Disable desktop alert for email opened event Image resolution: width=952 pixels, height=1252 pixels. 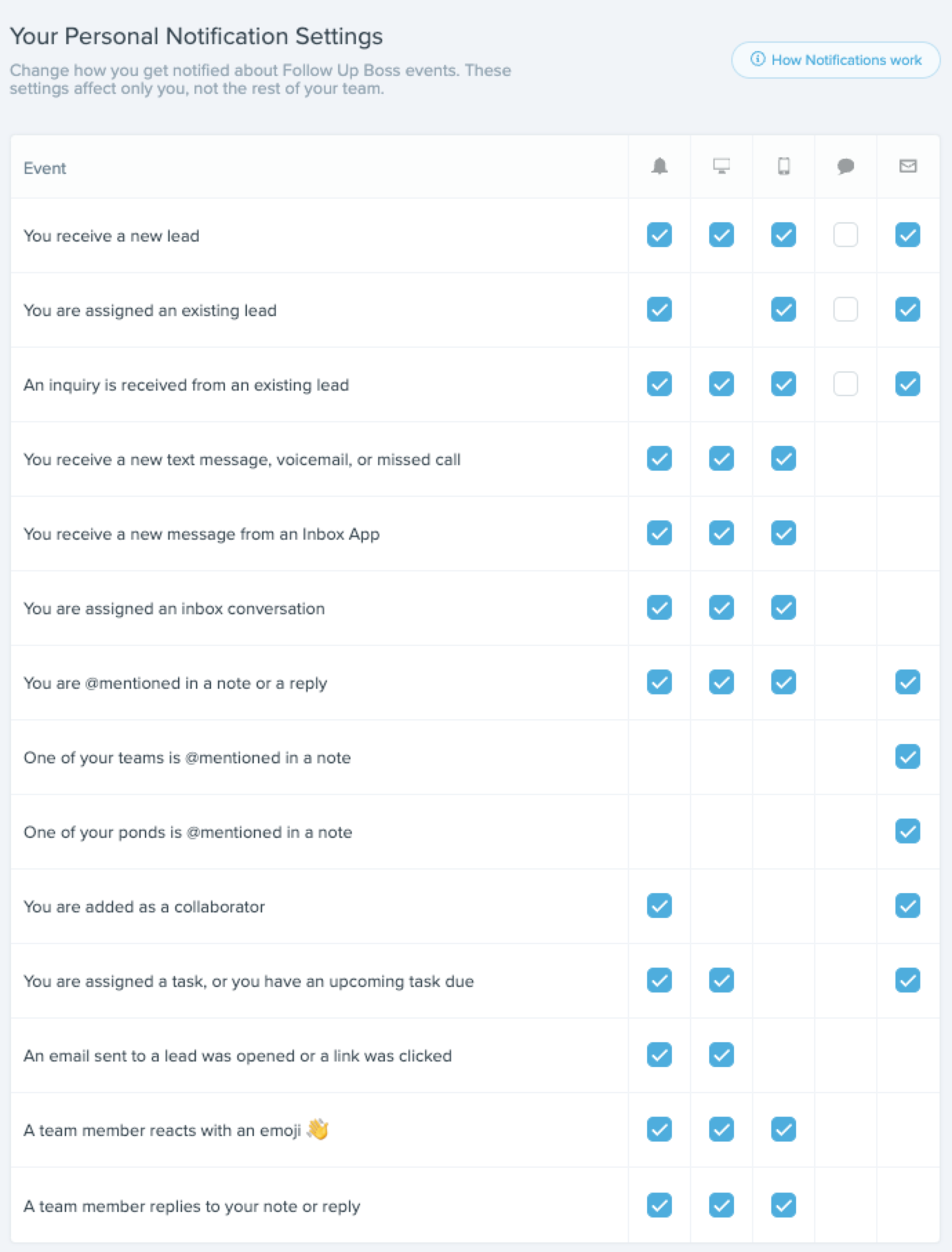coord(722,1055)
